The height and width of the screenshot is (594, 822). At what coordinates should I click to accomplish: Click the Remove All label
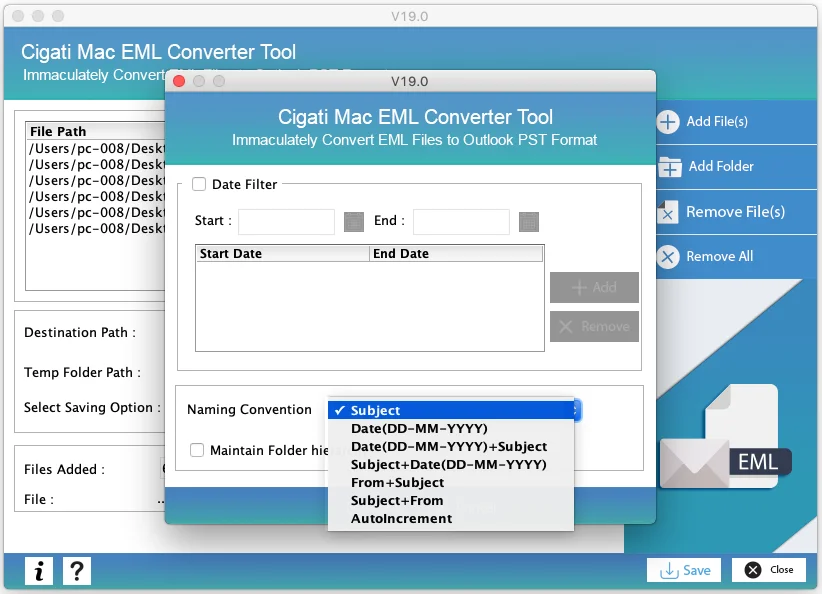(719, 256)
